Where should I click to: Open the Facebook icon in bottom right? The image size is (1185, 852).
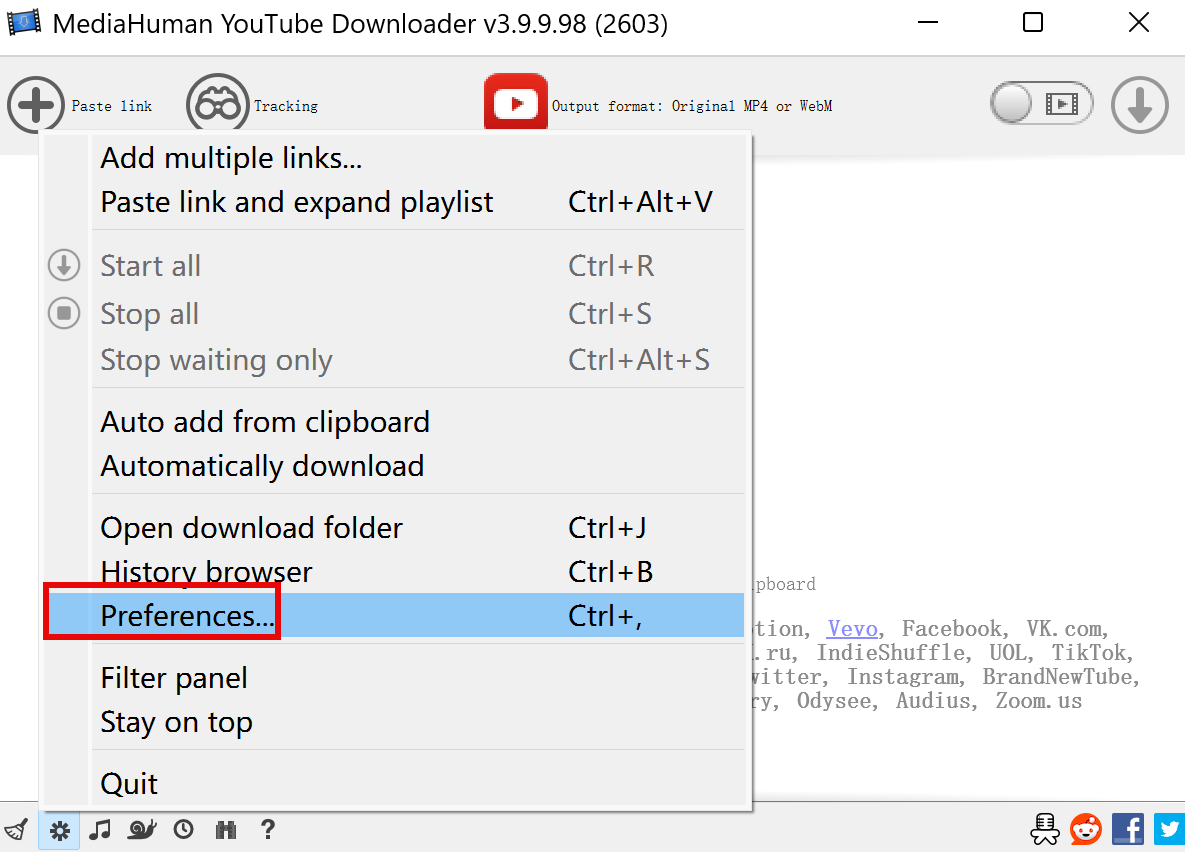1127,829
